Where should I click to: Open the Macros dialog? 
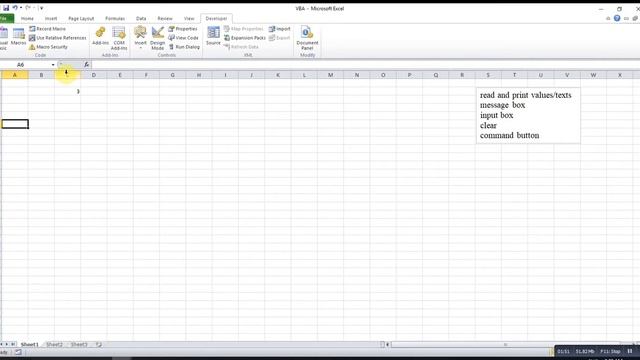tap(18, 37)
